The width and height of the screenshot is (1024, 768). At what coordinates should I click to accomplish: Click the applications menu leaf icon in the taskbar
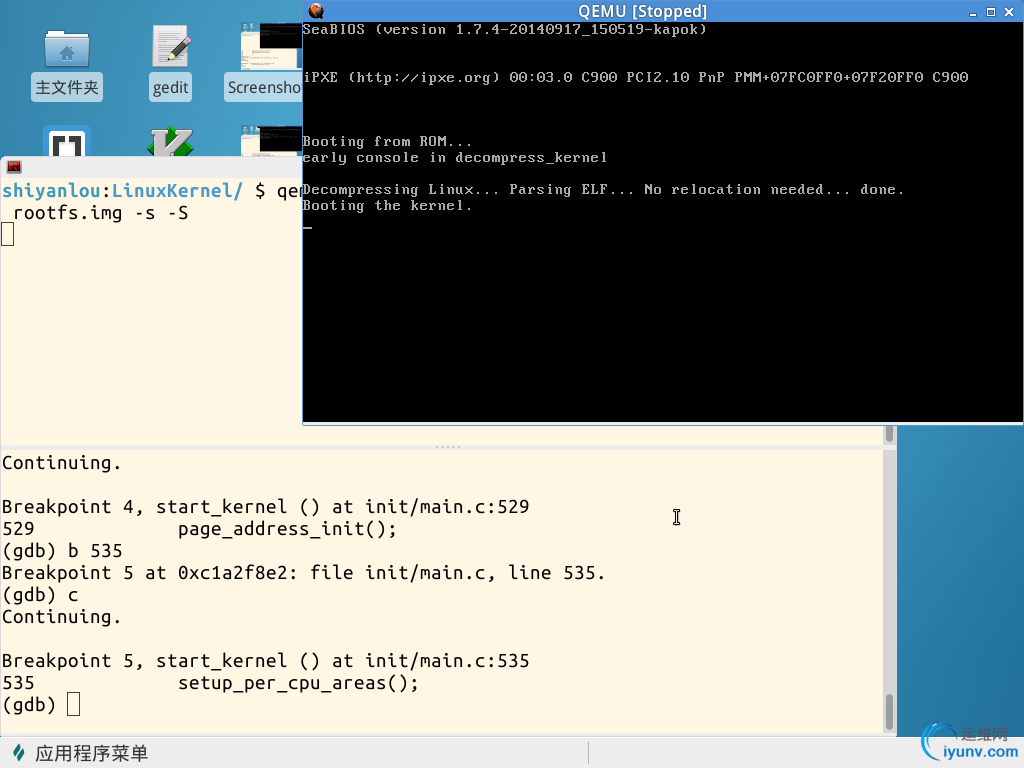tap(19, 753)
